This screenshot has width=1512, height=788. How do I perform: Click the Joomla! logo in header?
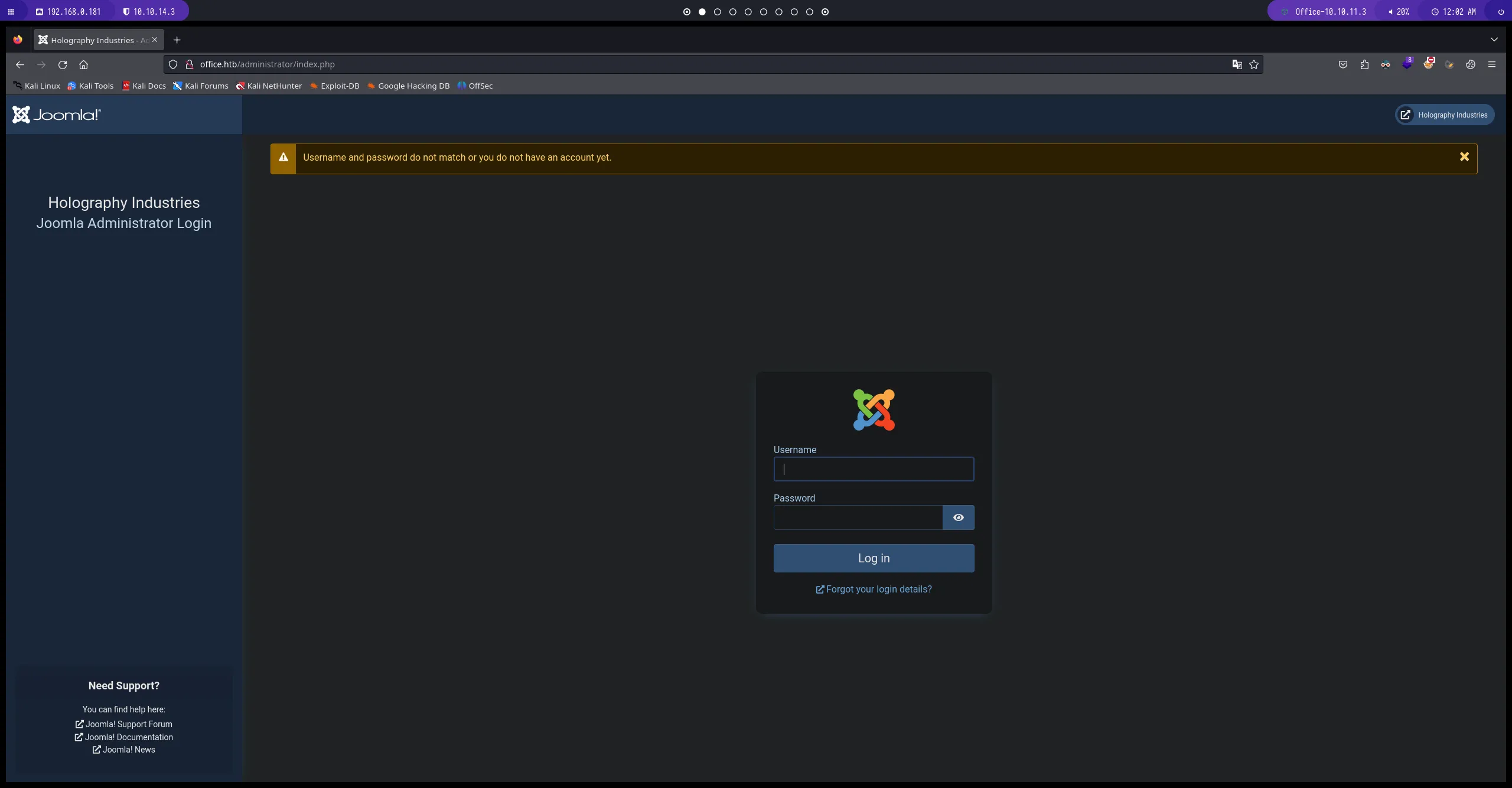coord(57,115)
